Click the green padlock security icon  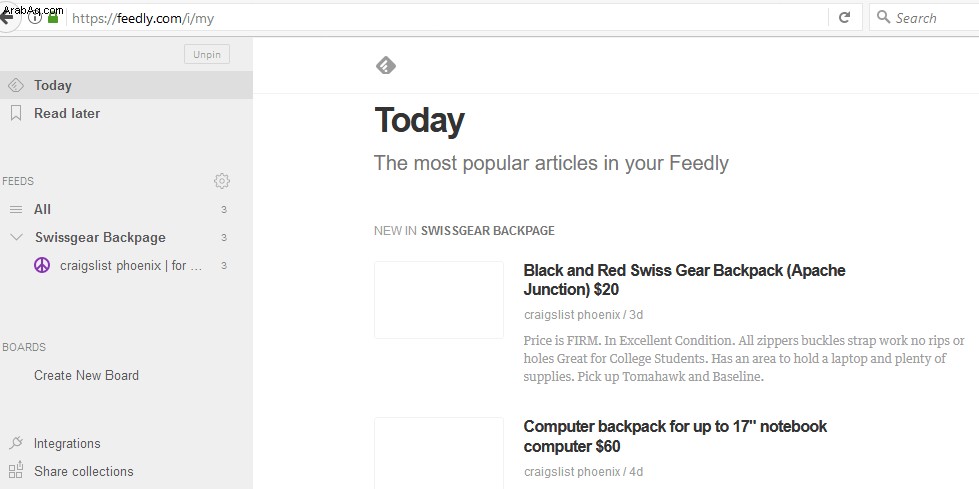(53, 17)
